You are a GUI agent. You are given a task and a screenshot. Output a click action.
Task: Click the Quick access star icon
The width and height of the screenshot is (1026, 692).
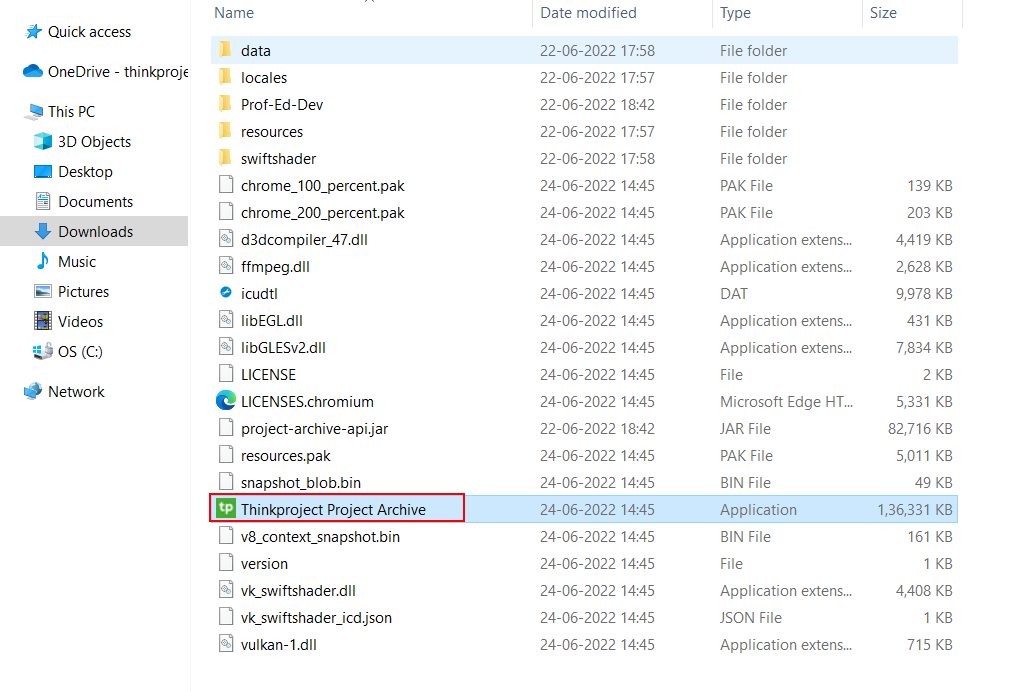(33, 32)
